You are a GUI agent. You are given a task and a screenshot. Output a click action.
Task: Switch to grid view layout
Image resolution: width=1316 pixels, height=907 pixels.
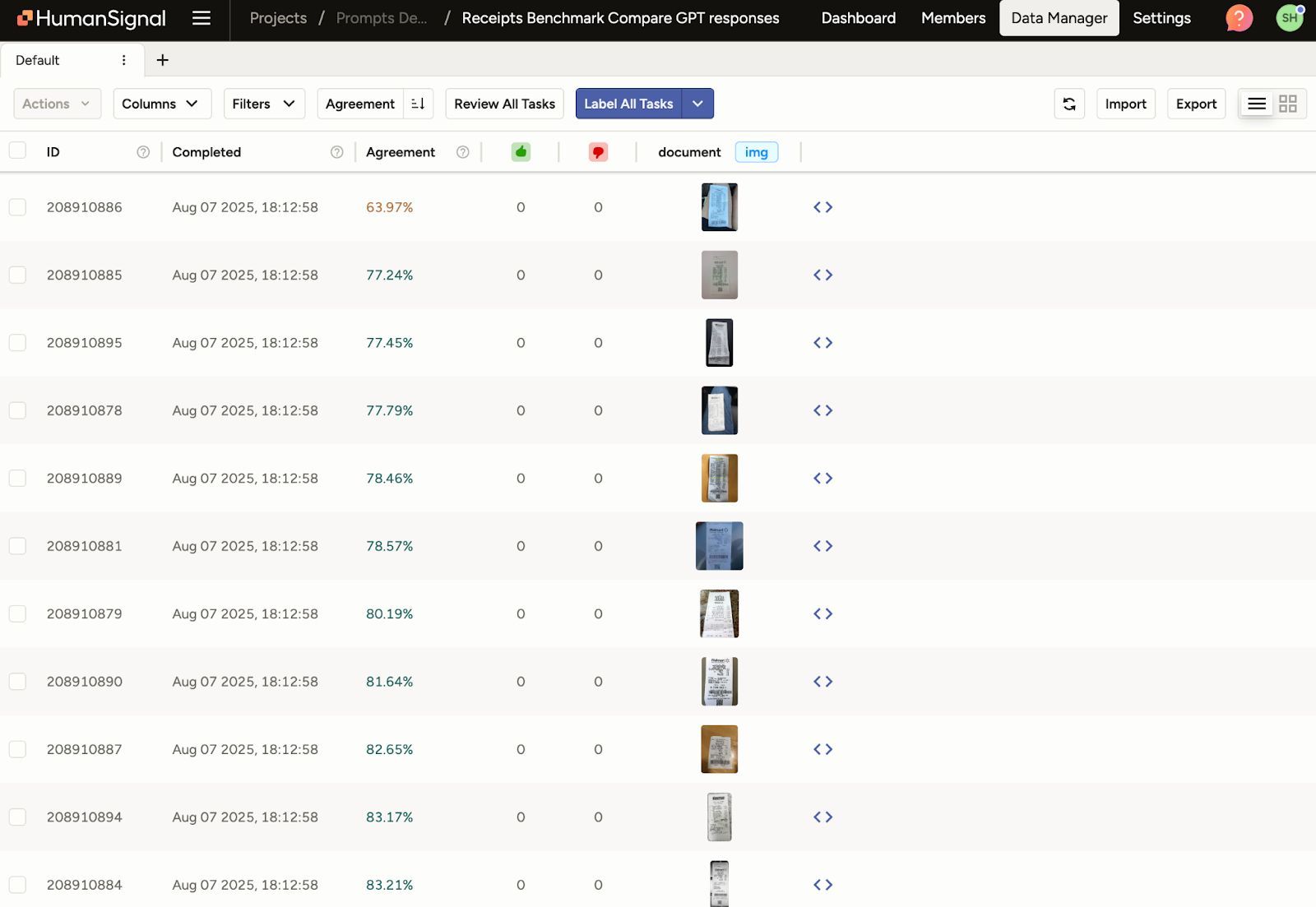coord(1288,104)
